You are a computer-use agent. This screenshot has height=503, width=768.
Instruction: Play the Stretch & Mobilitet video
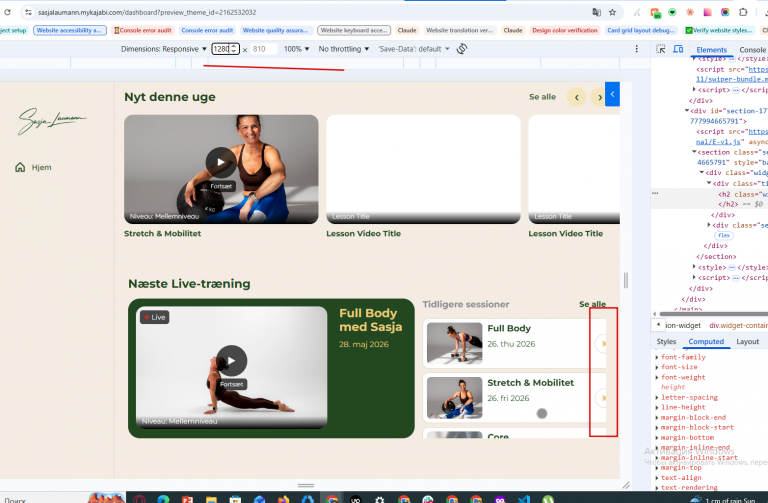pyautogui.click(x=221, y=162)
